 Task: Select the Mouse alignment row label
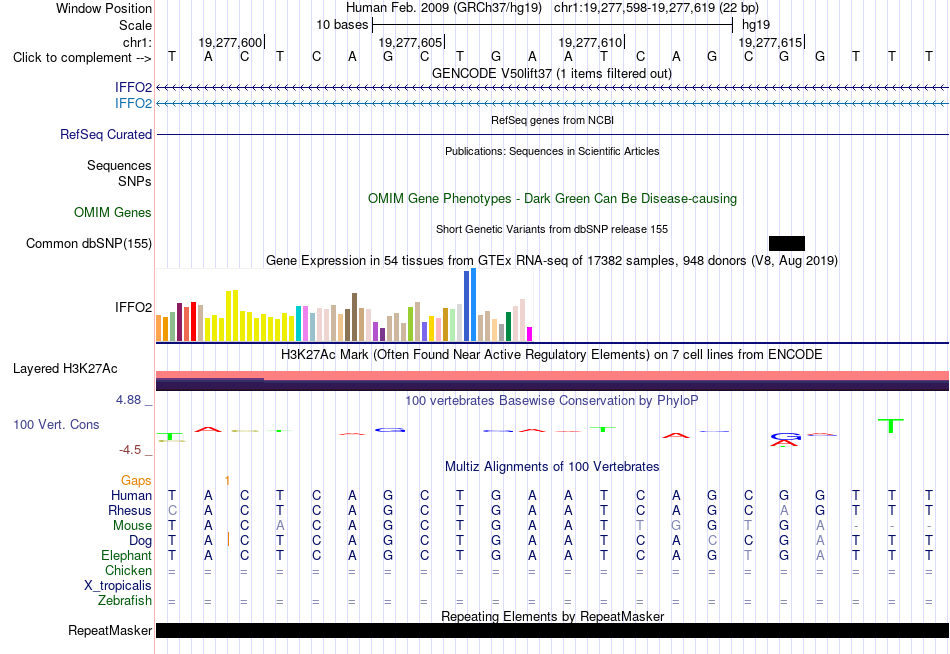tap(132, 526)
